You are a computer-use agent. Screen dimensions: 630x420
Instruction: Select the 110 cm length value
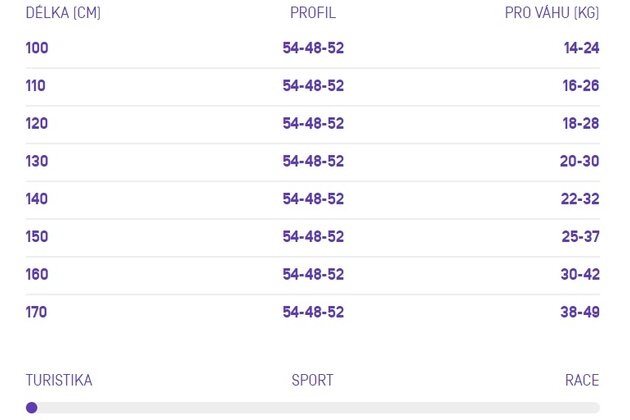coord(36,86)
